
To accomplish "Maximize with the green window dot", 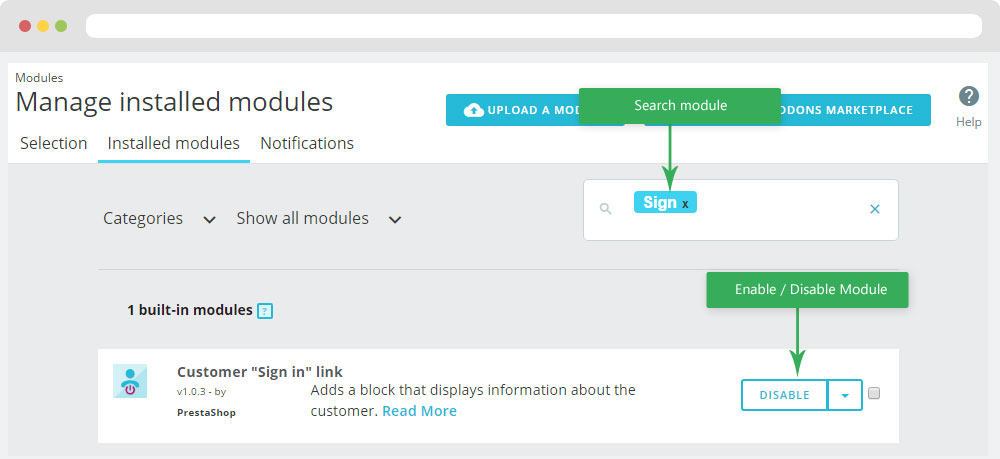I will pos(61,26).
